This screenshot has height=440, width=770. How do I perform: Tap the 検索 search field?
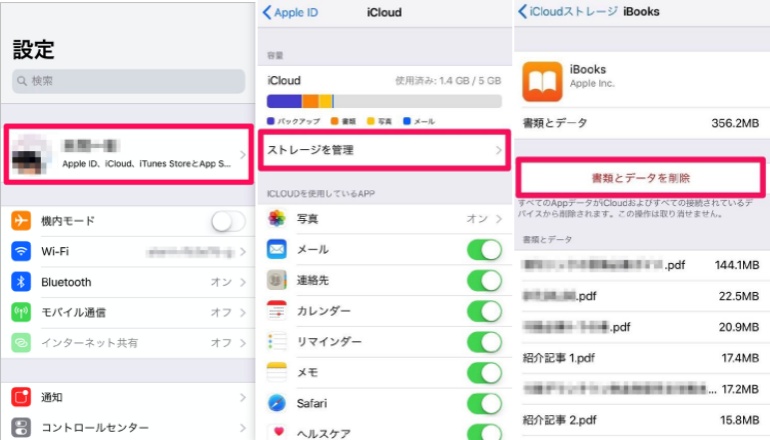tap(129, 81)
